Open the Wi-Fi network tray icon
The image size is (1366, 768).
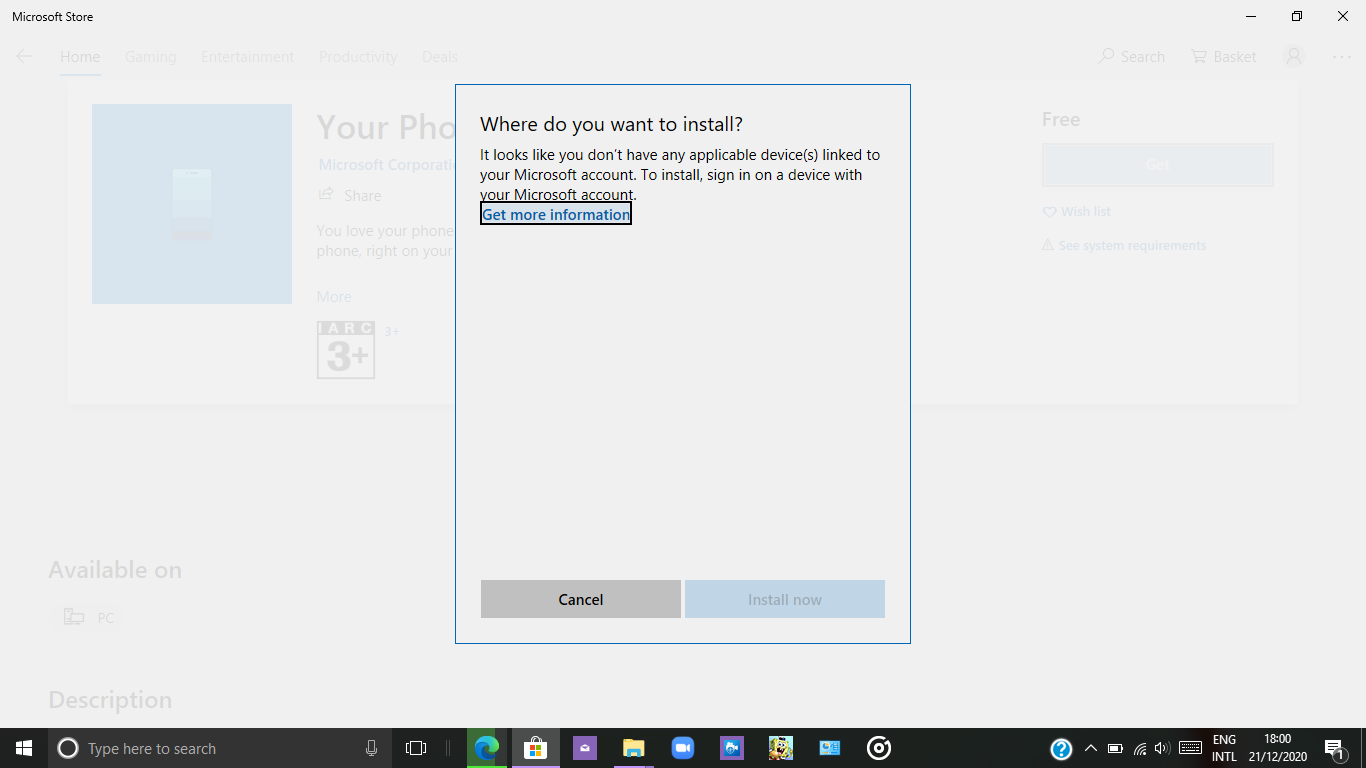(1139, 748)
